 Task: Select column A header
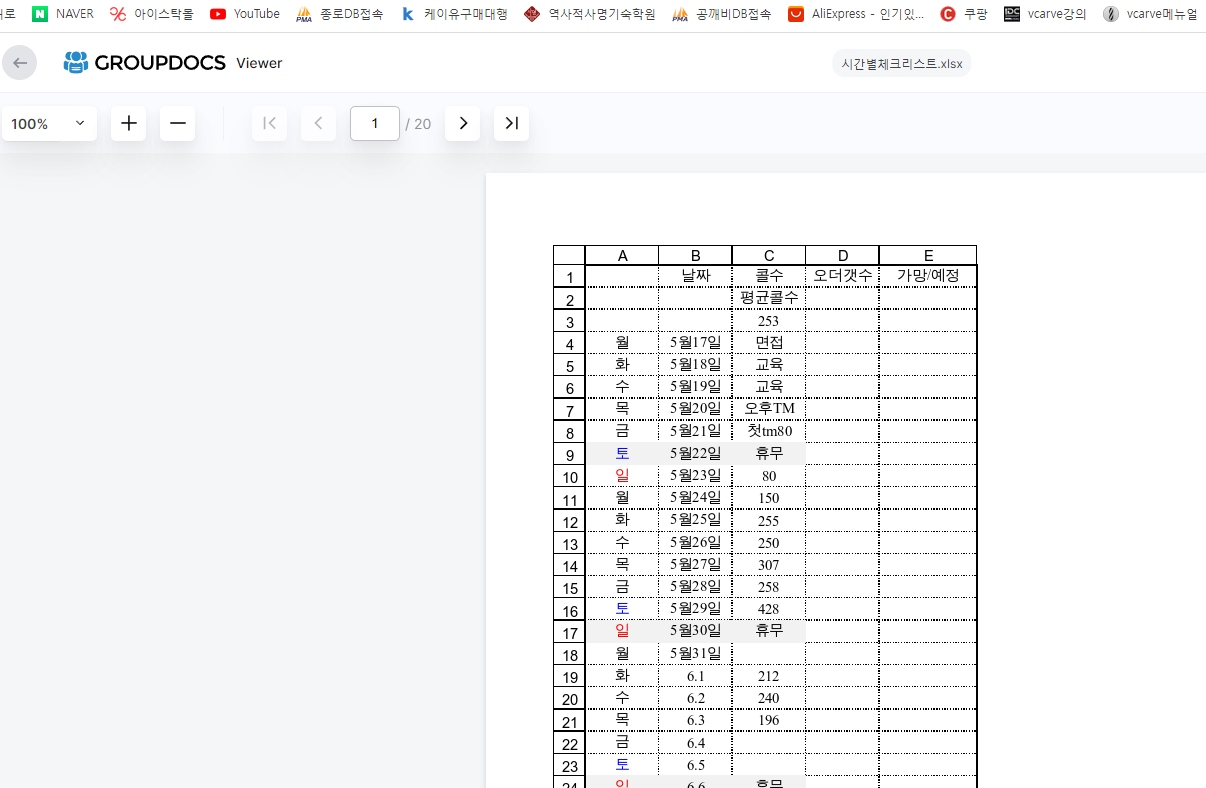pyautogui.click(x=622, y=255)
